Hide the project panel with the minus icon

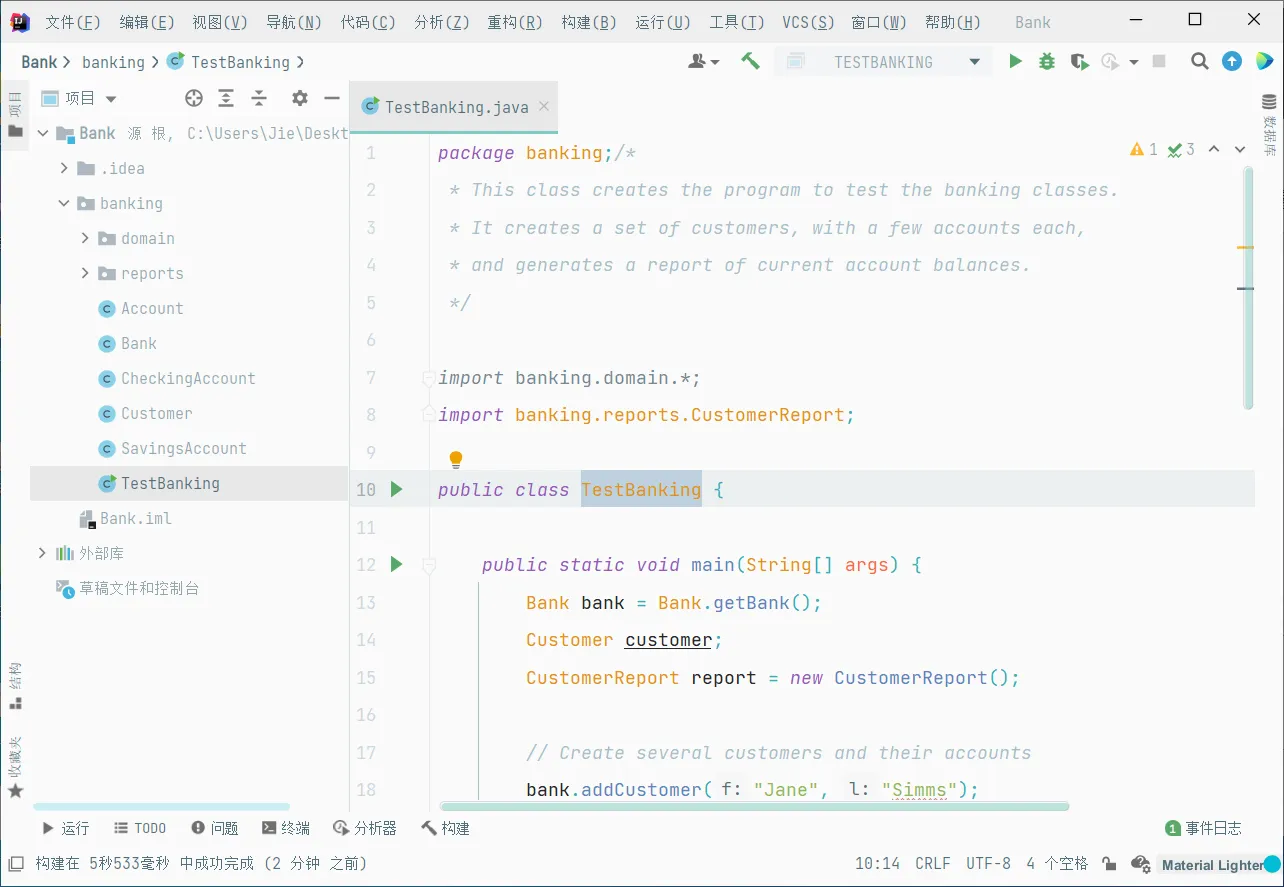click(332, 98)
